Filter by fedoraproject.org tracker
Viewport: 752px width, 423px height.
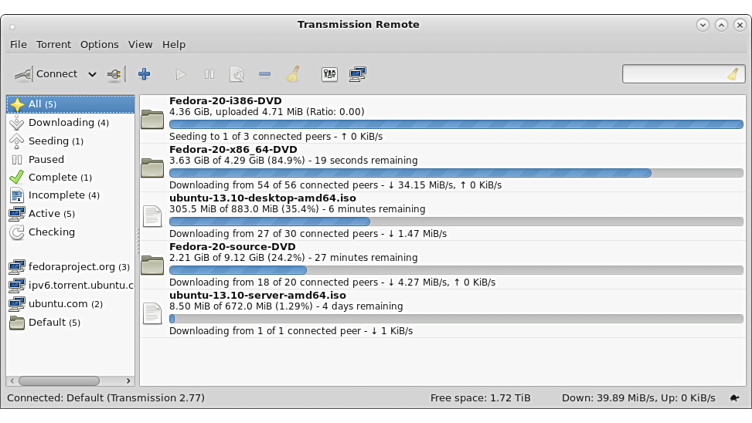(72, 267)
